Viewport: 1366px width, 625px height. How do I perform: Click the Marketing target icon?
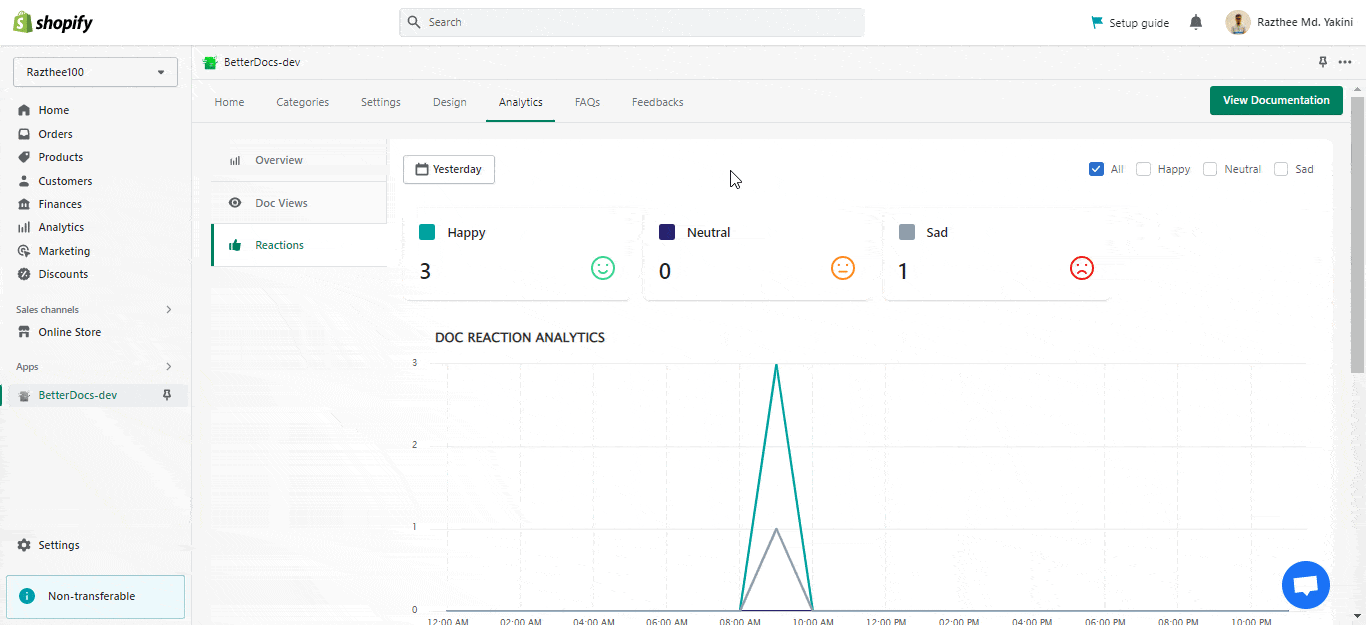(x=24, y=251)
